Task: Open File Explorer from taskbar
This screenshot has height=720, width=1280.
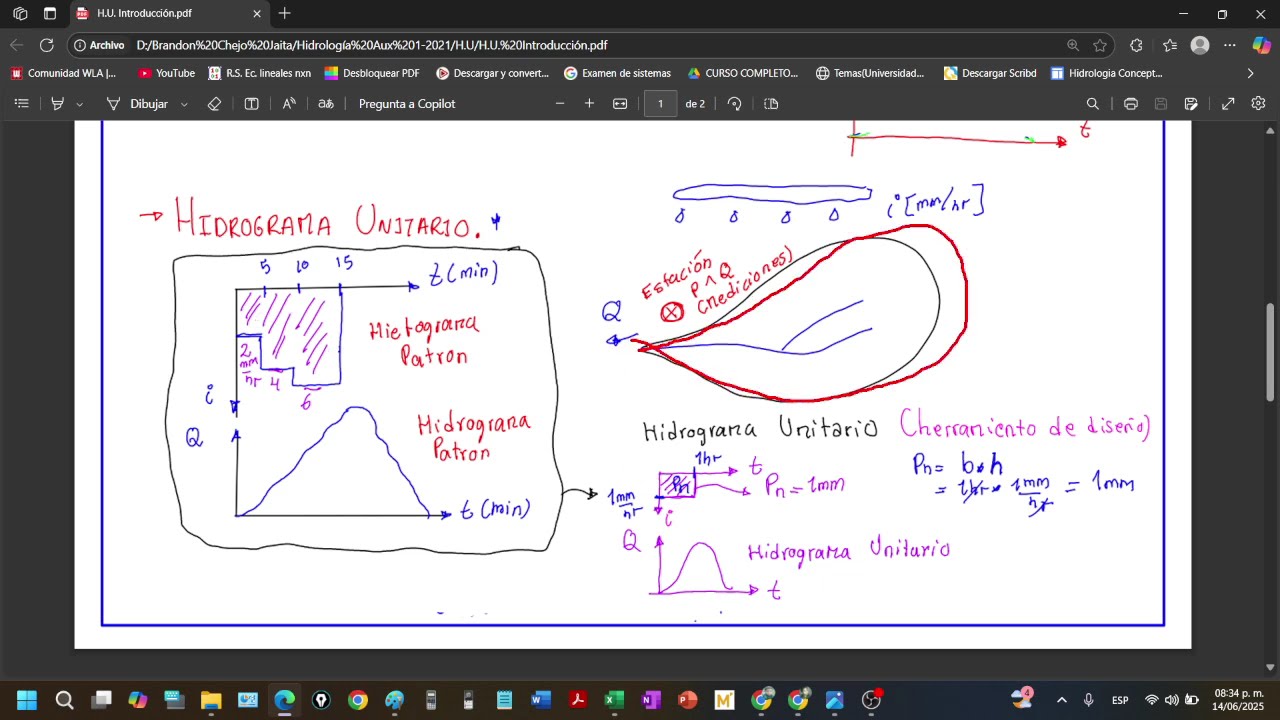Action: pos(211,700)
